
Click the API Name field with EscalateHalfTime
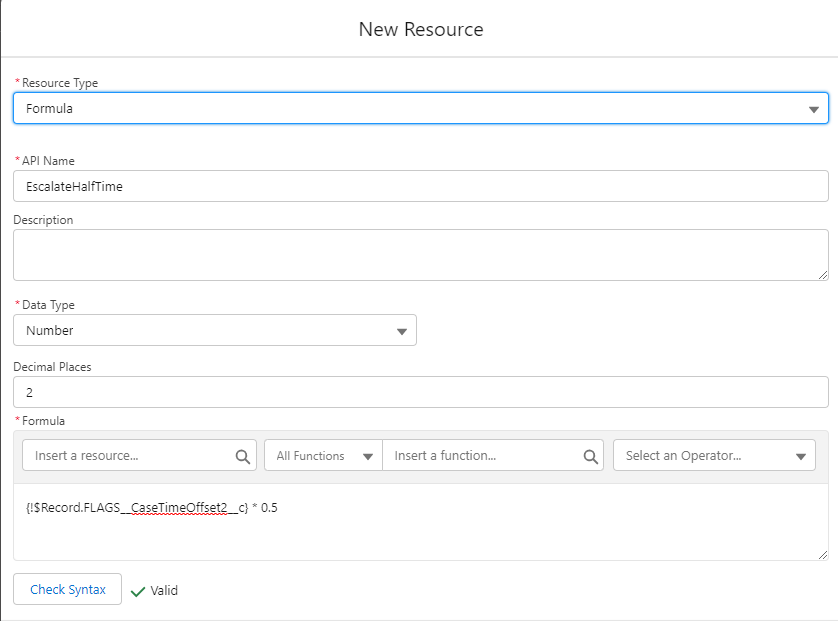click(x=421, y=186)
